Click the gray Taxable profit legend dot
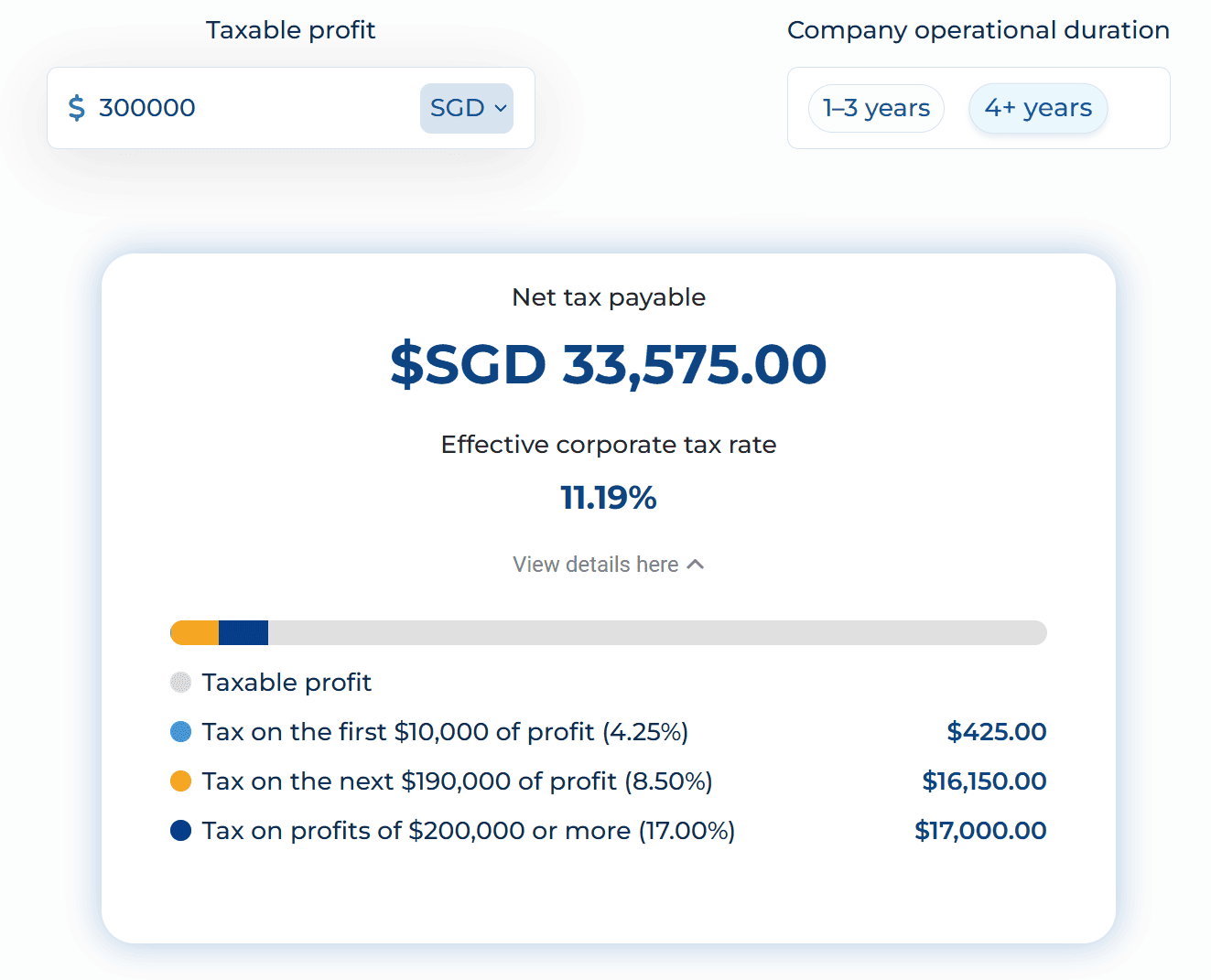1211x980 pixels. [181, 682]
